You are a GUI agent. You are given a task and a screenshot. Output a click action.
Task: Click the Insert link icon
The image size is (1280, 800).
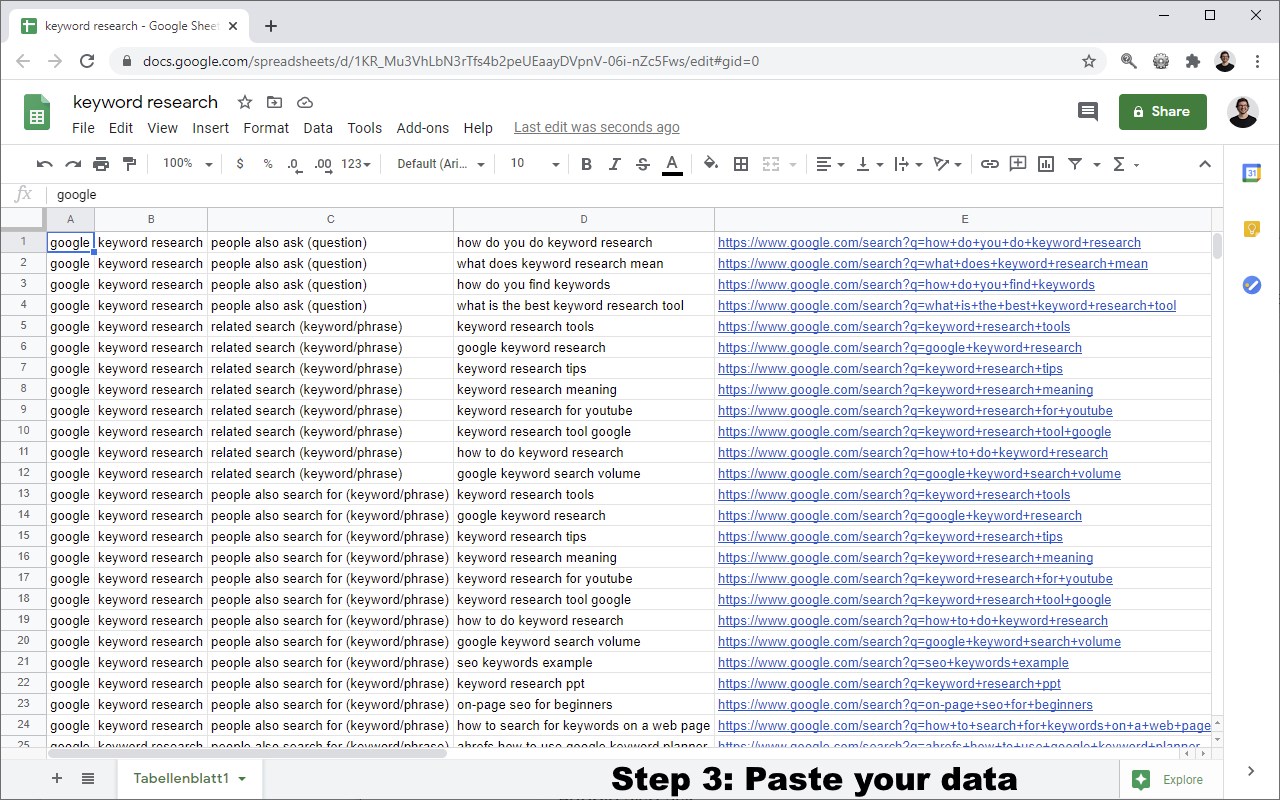point(989,164)
